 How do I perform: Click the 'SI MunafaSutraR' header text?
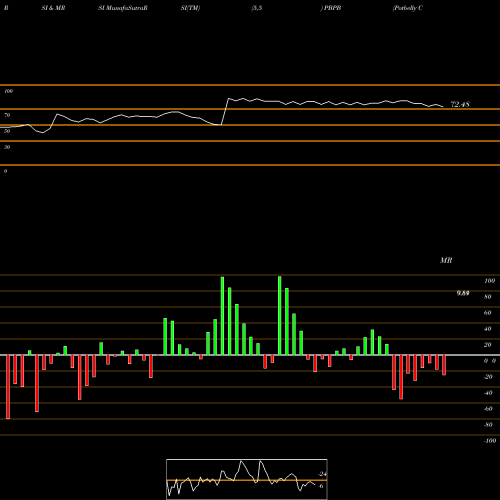coord(123,8)
